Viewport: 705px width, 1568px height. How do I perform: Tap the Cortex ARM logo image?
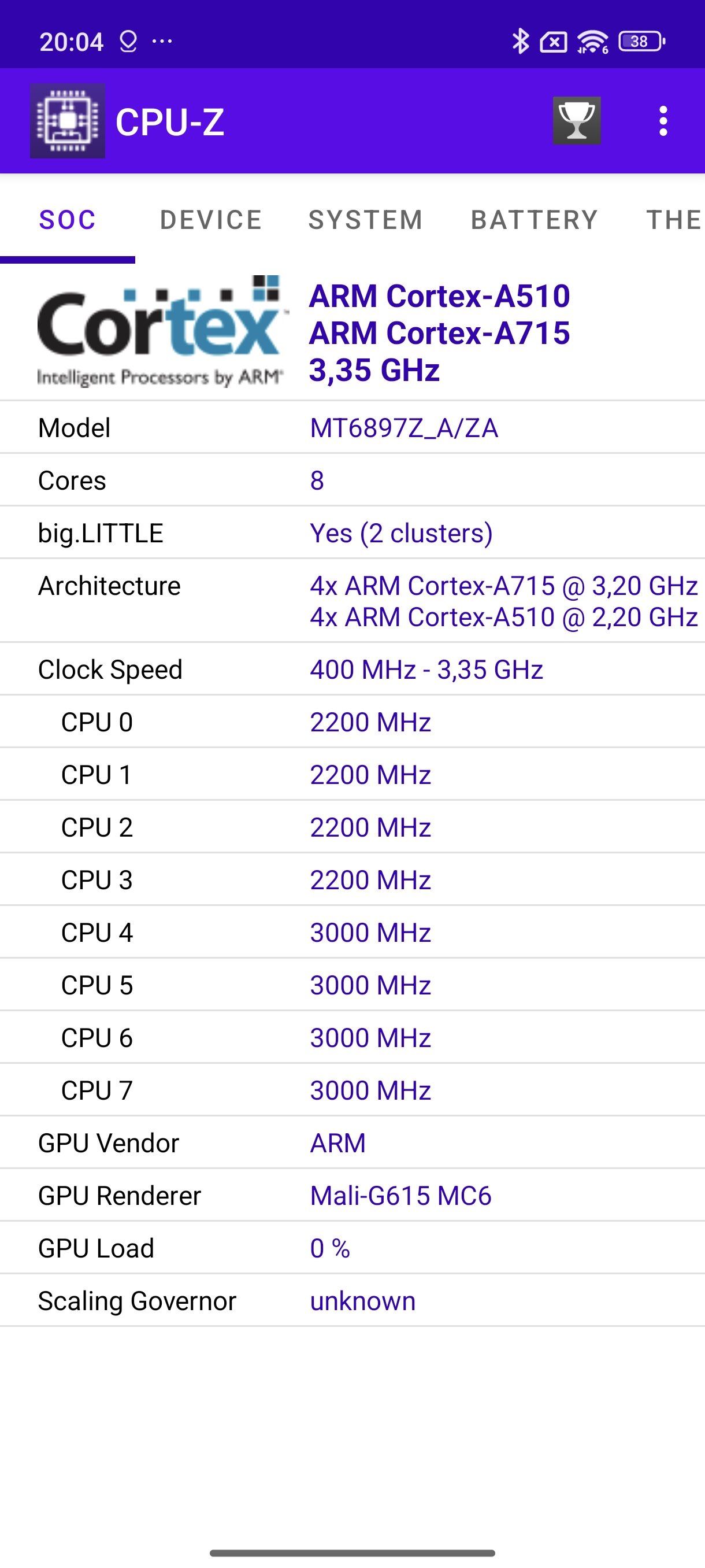coord(161,332)
